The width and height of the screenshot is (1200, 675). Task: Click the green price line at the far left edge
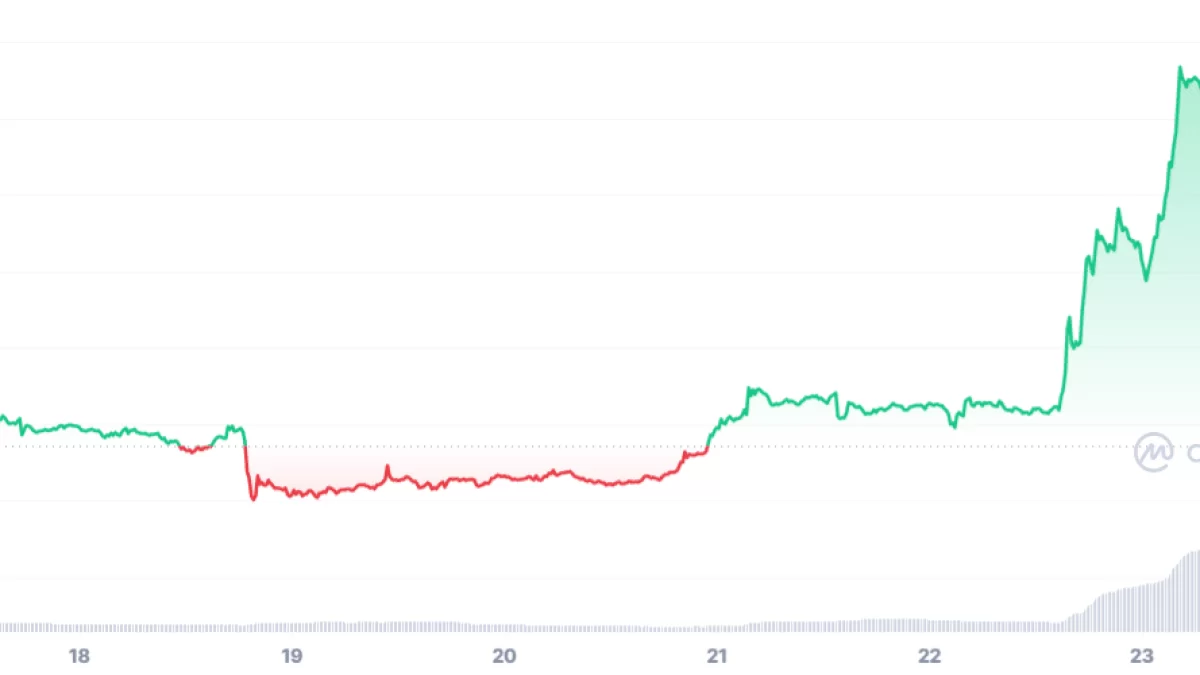(x=3, y=417)
